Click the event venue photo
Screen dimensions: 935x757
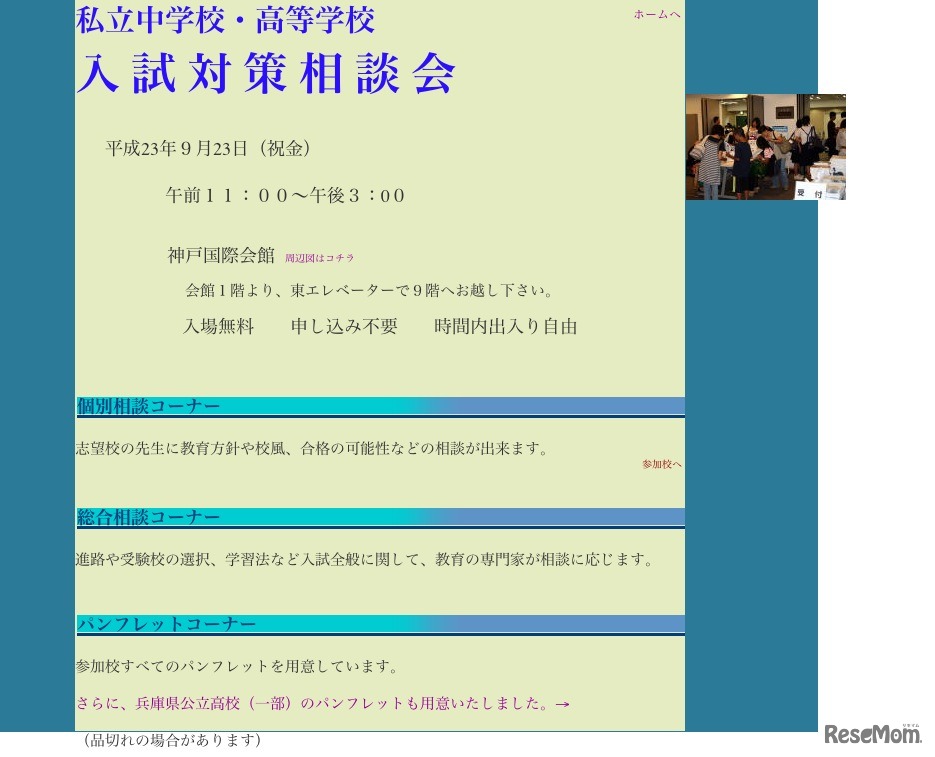point(765,145)
